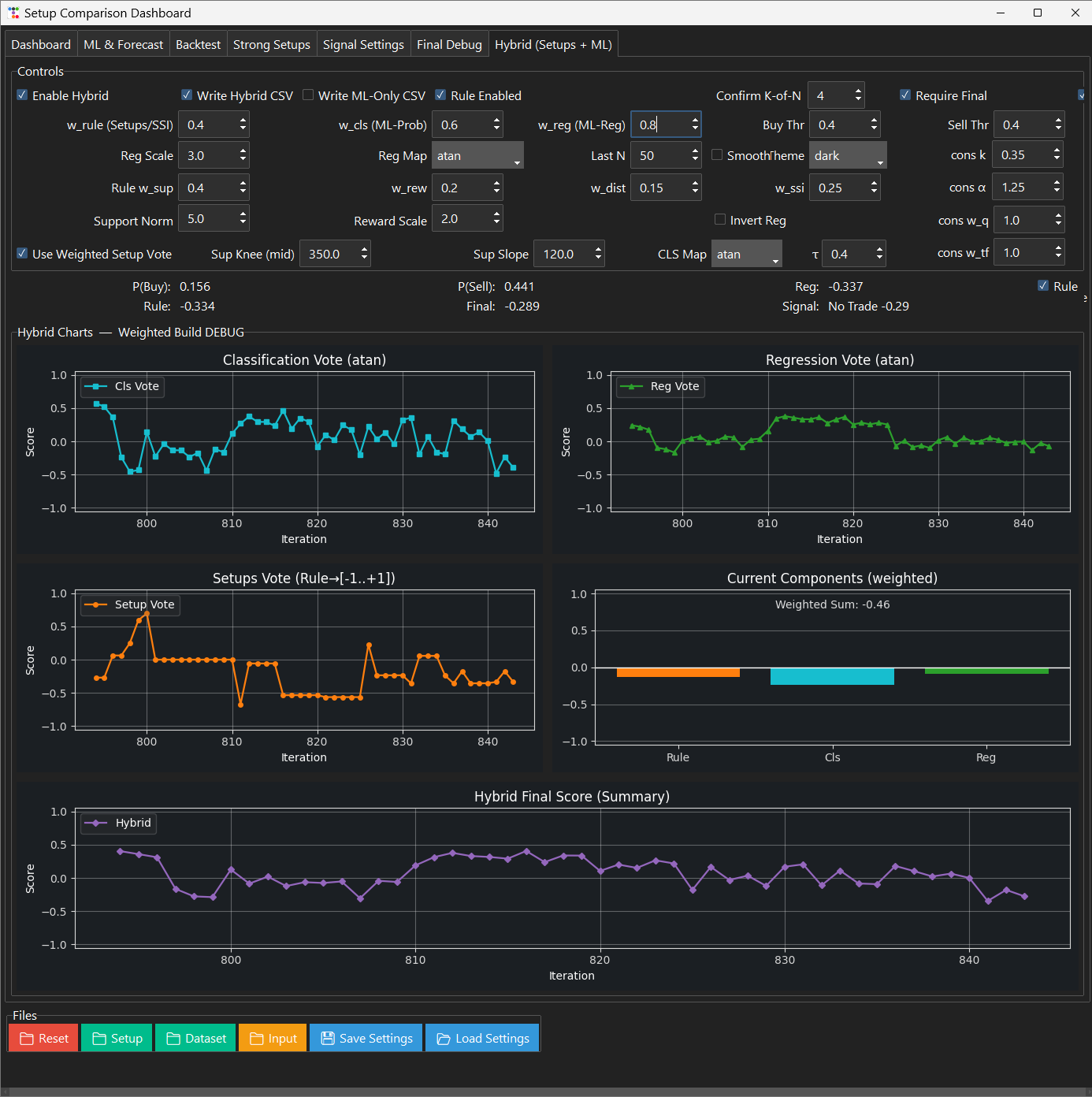Open the Reg Map dropdown
Image resolution: width=1092 pixels, height=1097 pixels.
pyautogui.click(x=477, y=155)
